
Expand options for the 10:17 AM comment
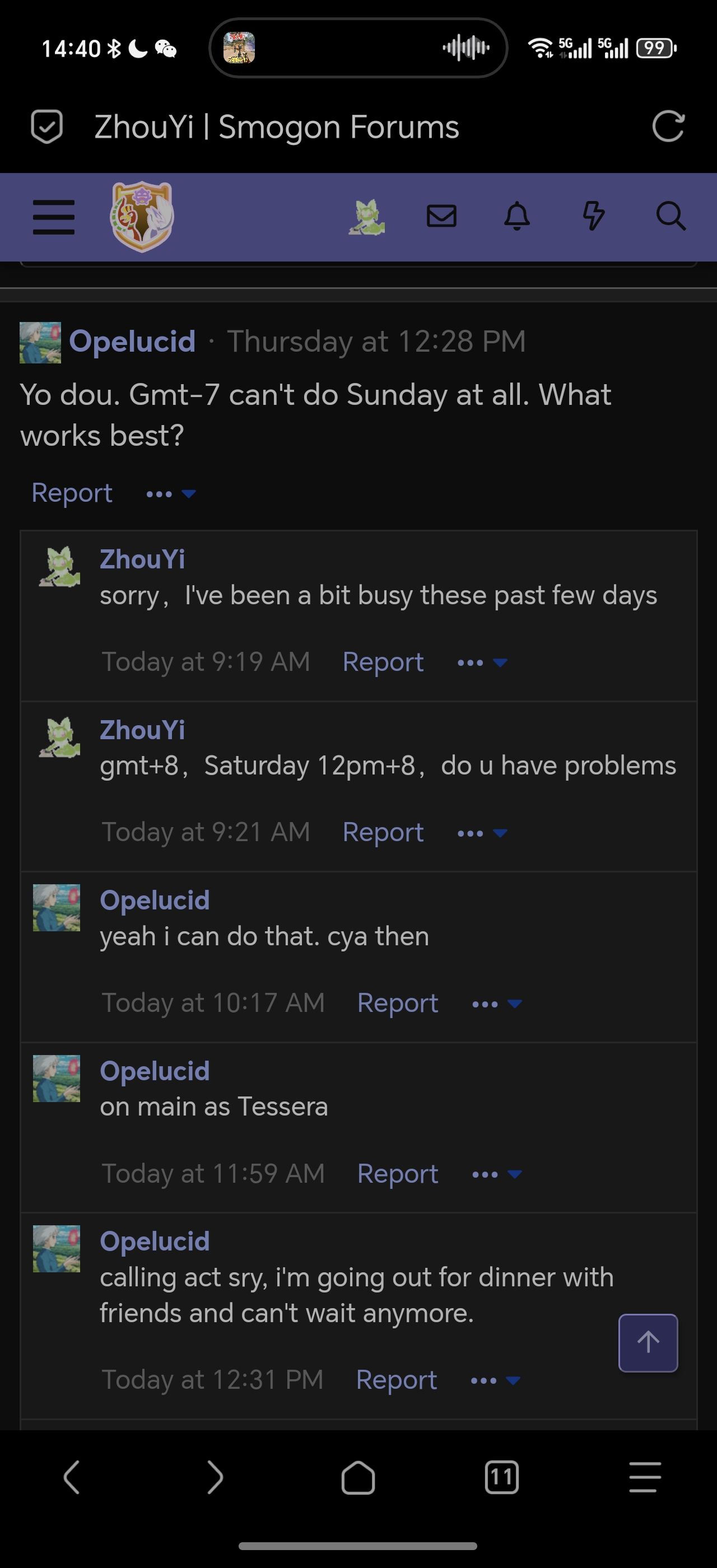point(497,1004)
